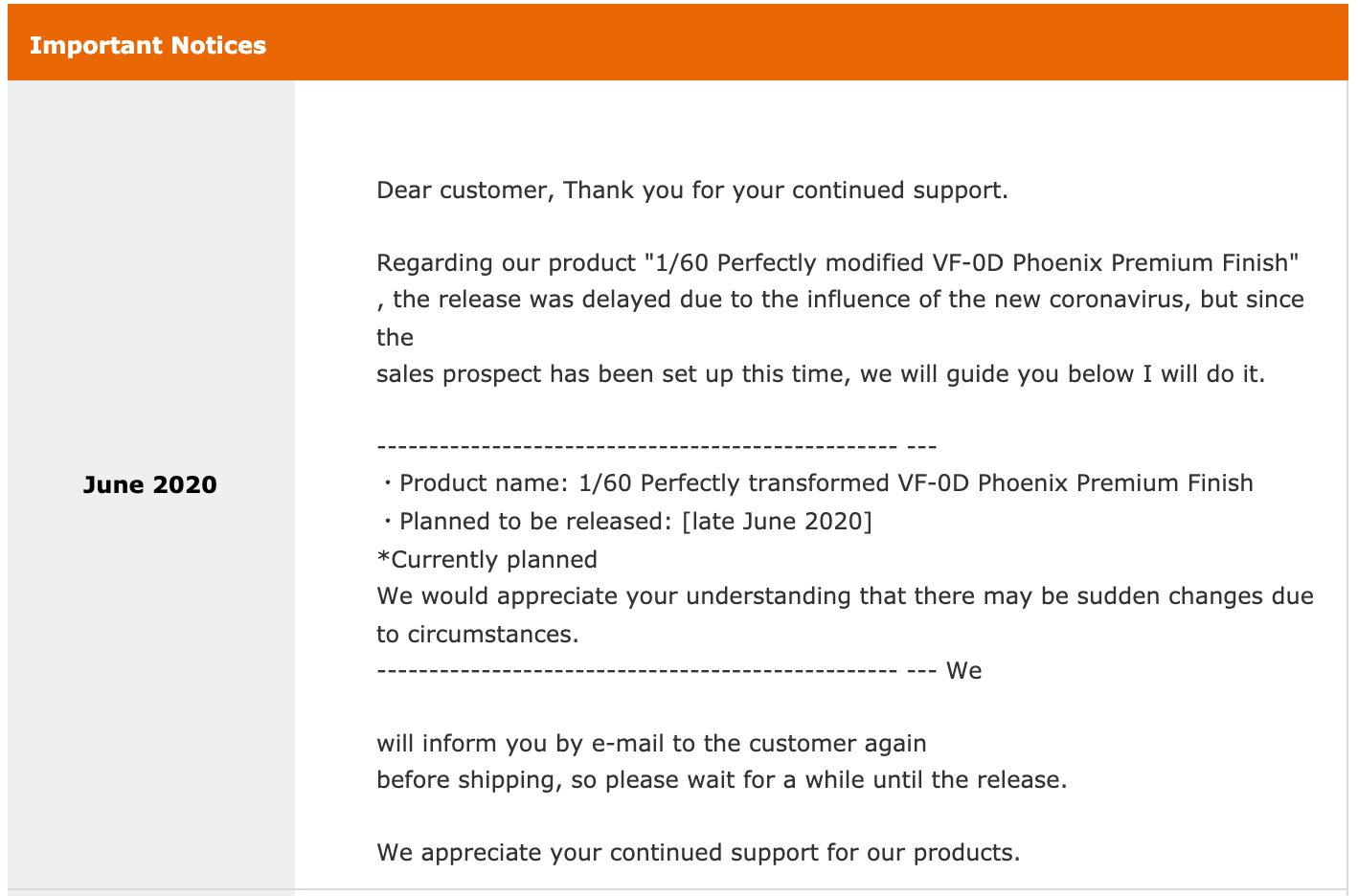Click the 'Planned to be released' bullet
The image size is (1358, 896).
click(x=626, y=522)
